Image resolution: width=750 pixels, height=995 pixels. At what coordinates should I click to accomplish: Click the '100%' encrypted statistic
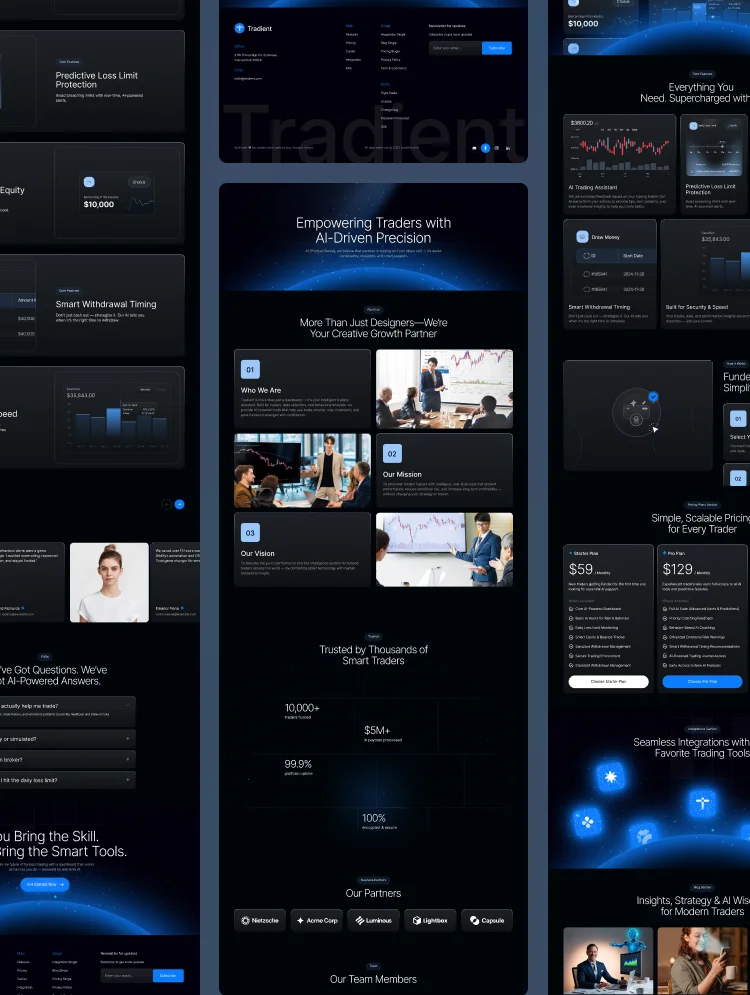point(374,818)
